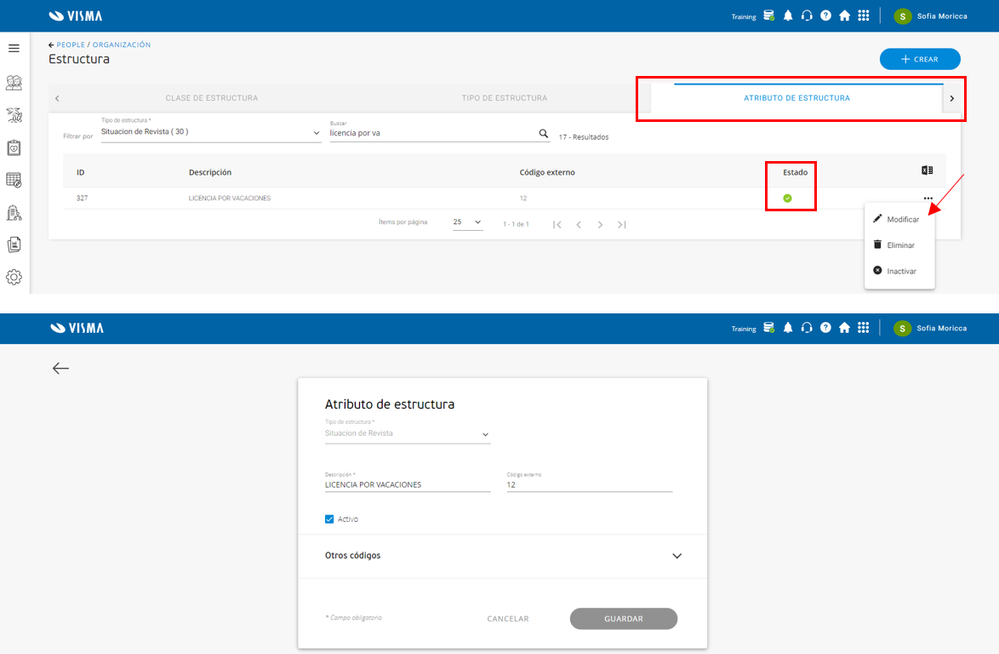Export the table with the Excel icon

tap(927, 170)
